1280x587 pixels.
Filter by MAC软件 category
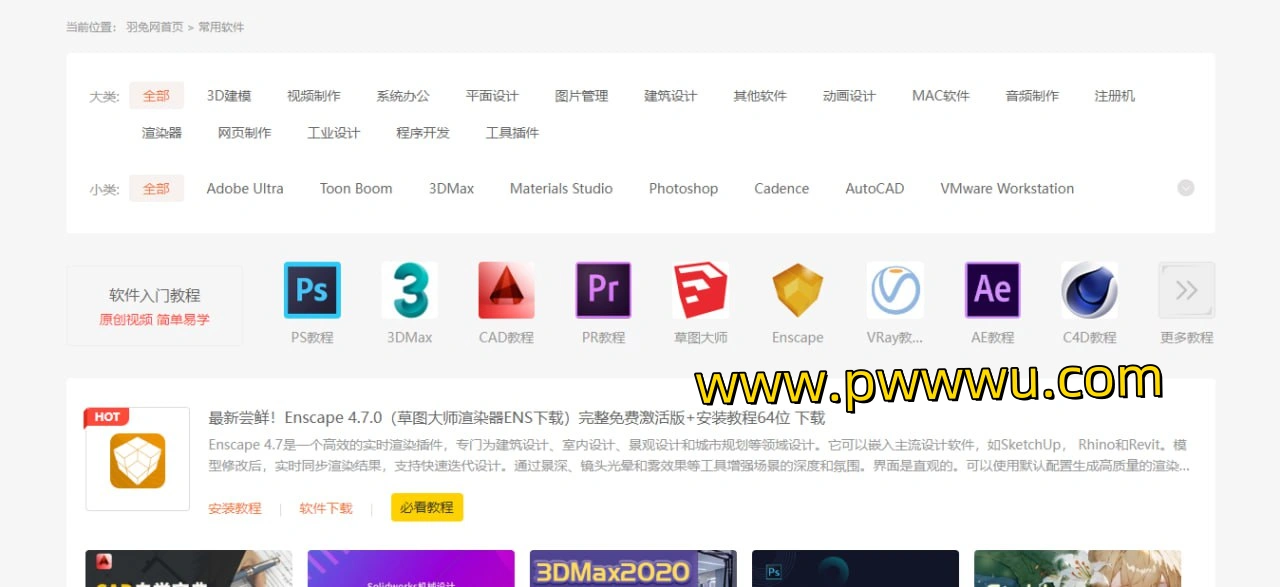[x=941, y=96]
